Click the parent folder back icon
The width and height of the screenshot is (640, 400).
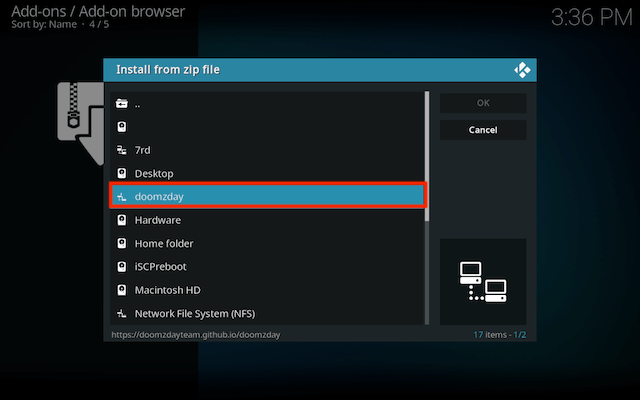click(122, 104)
